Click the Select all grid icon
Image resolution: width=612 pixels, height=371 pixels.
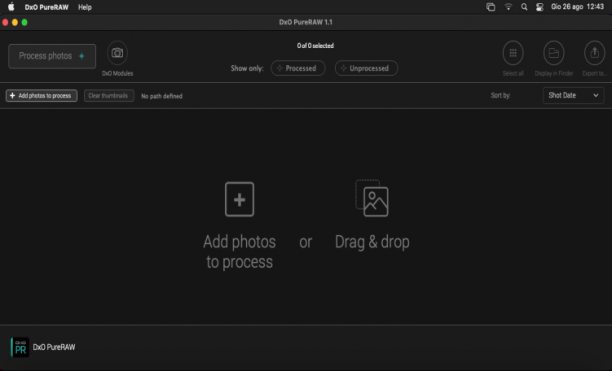tap(513, 53)
